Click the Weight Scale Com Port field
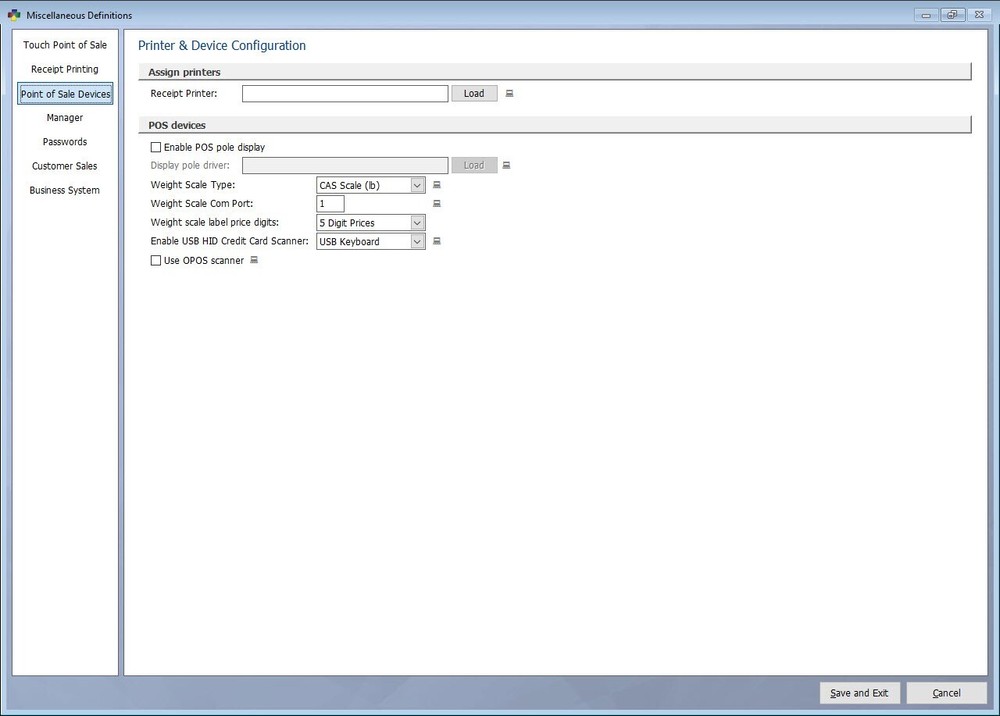1000x716 pixels. click(x=330, y=204)
